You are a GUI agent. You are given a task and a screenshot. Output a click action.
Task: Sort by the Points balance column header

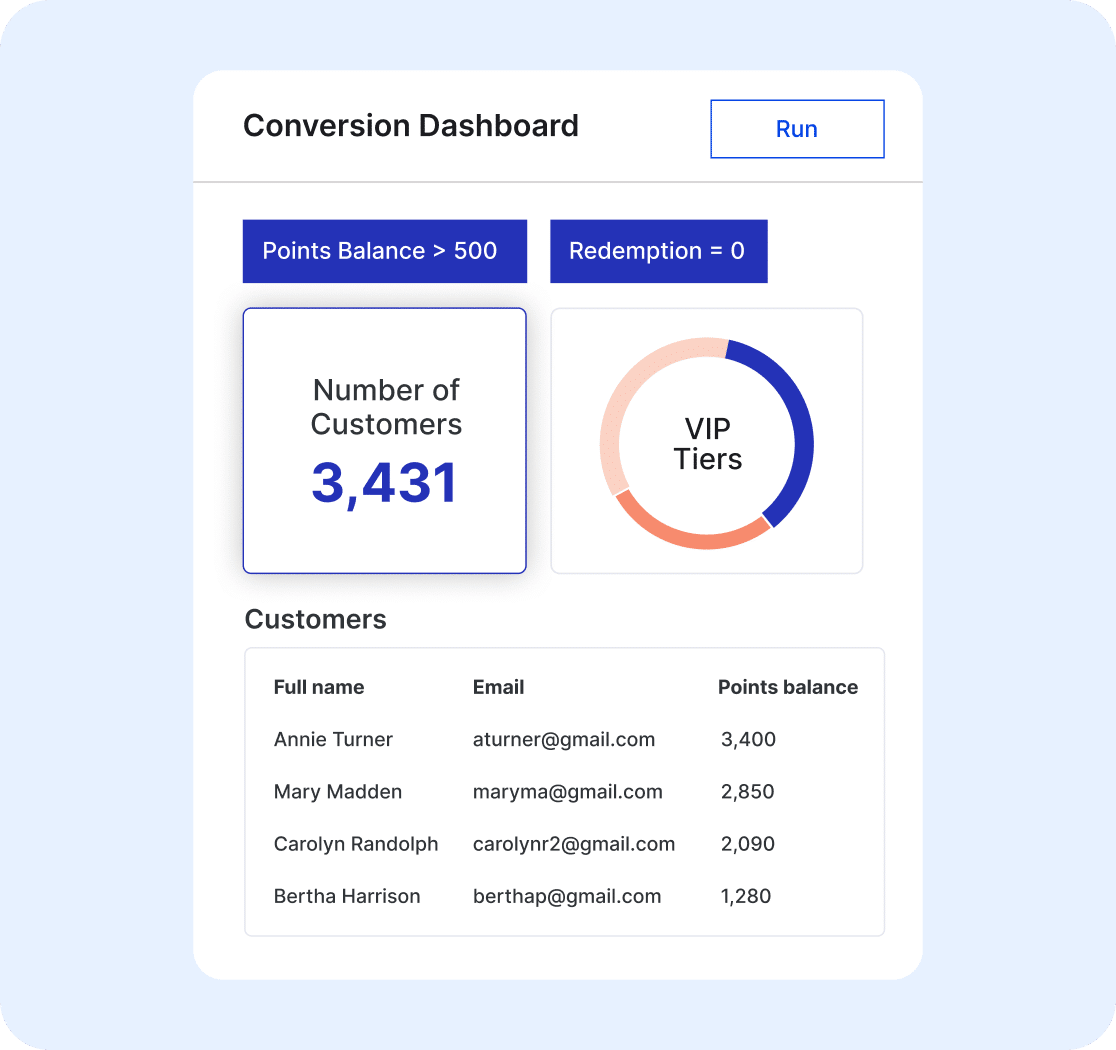pos(787,687)
